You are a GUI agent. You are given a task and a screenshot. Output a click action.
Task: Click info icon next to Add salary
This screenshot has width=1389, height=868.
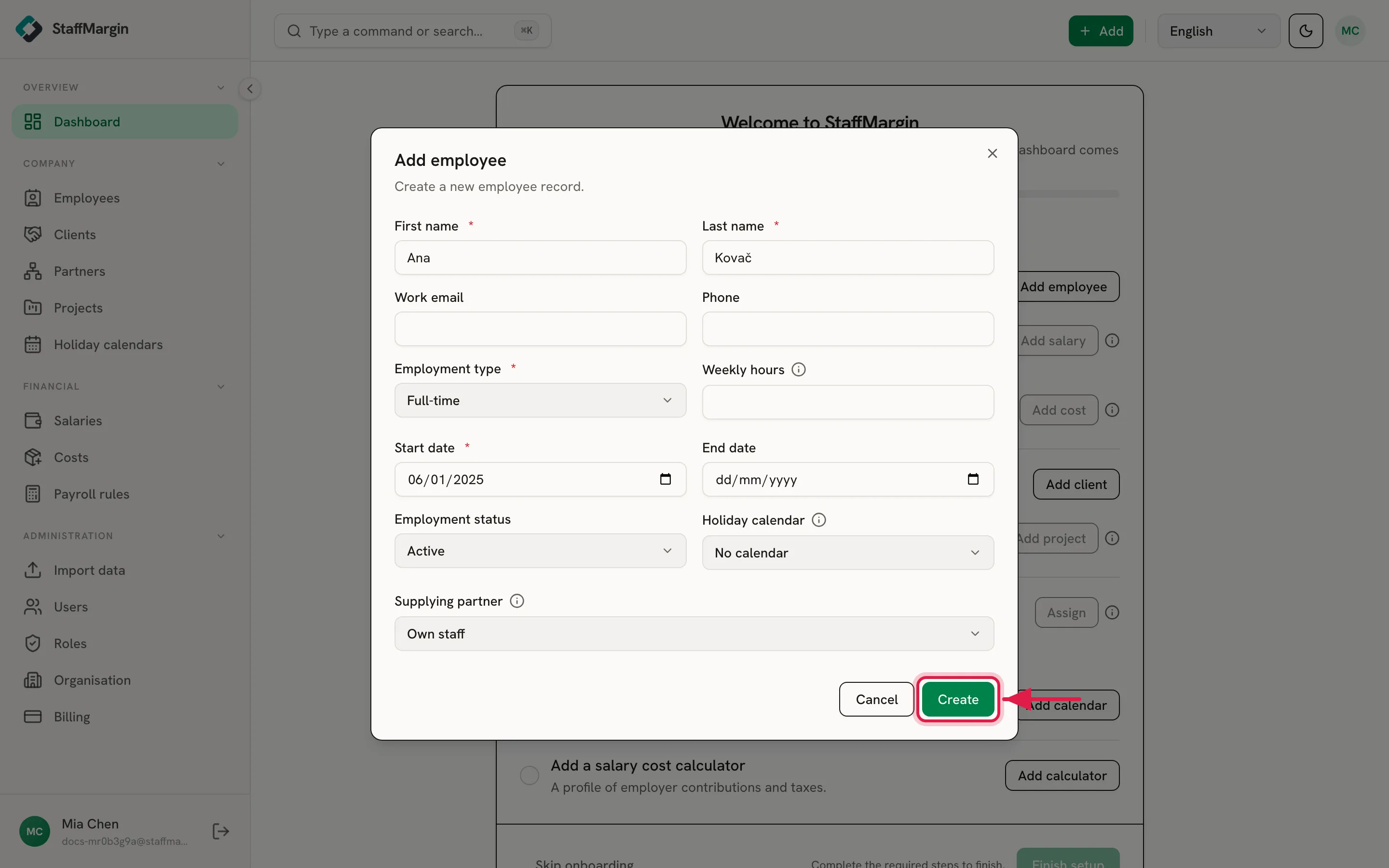1112,341
